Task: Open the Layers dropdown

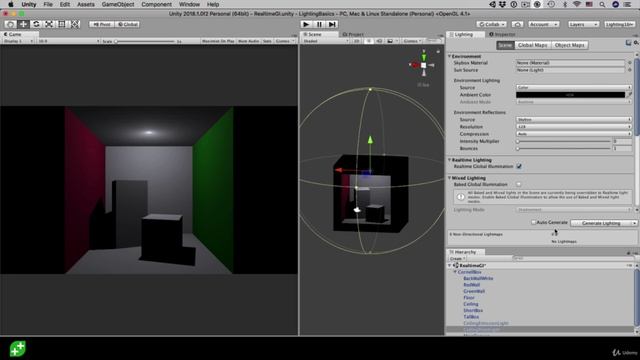Action: (x=583, y=24)
